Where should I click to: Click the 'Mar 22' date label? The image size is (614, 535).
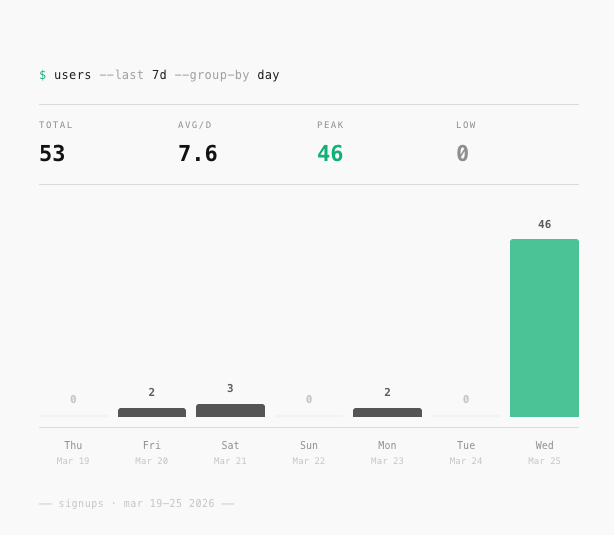tap(309, 461)
